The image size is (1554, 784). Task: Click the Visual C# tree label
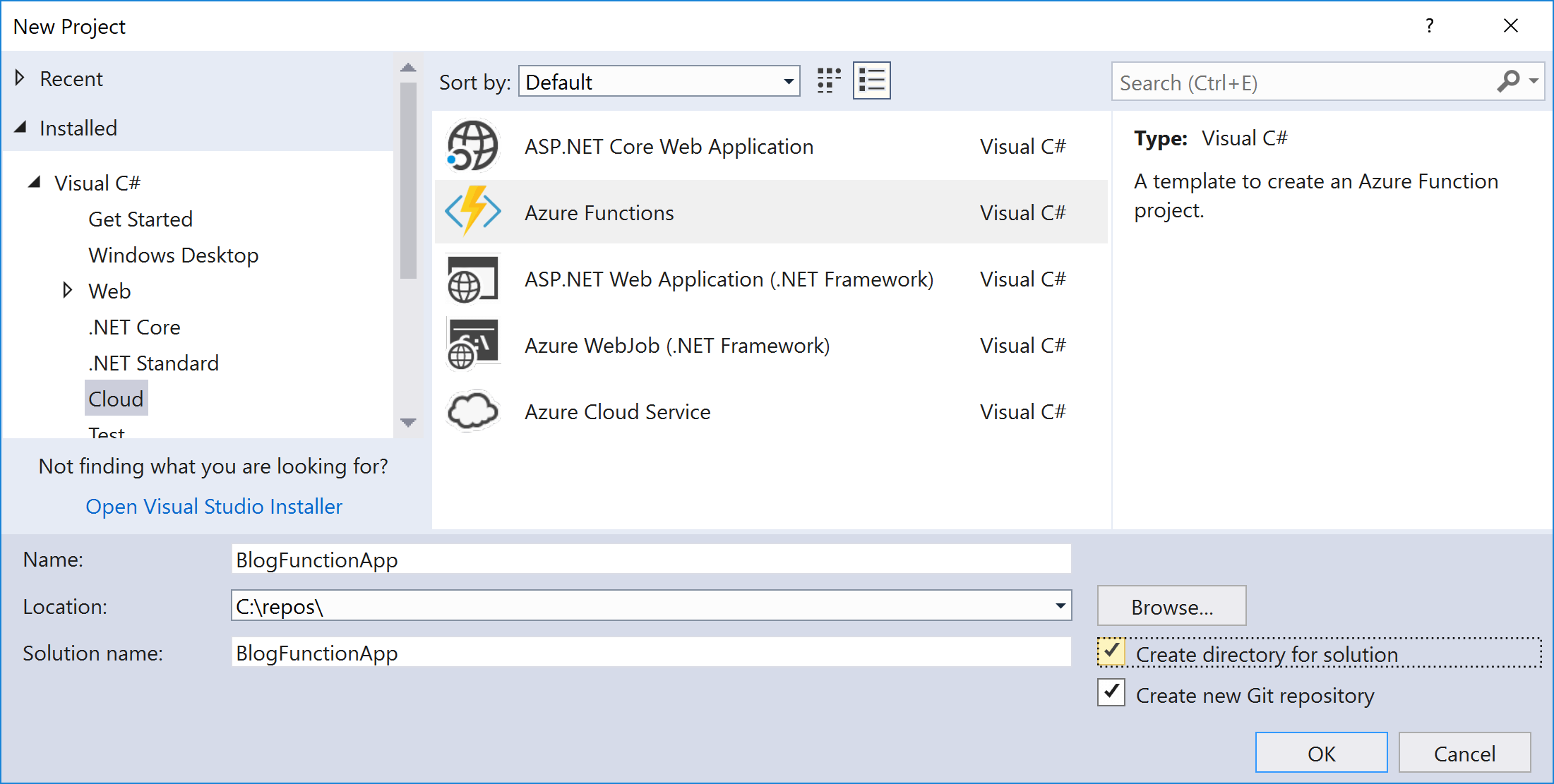(97, 183)
